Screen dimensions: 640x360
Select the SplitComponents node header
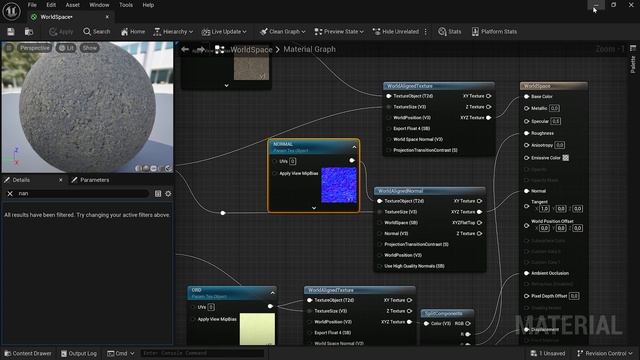coord(447,313)
